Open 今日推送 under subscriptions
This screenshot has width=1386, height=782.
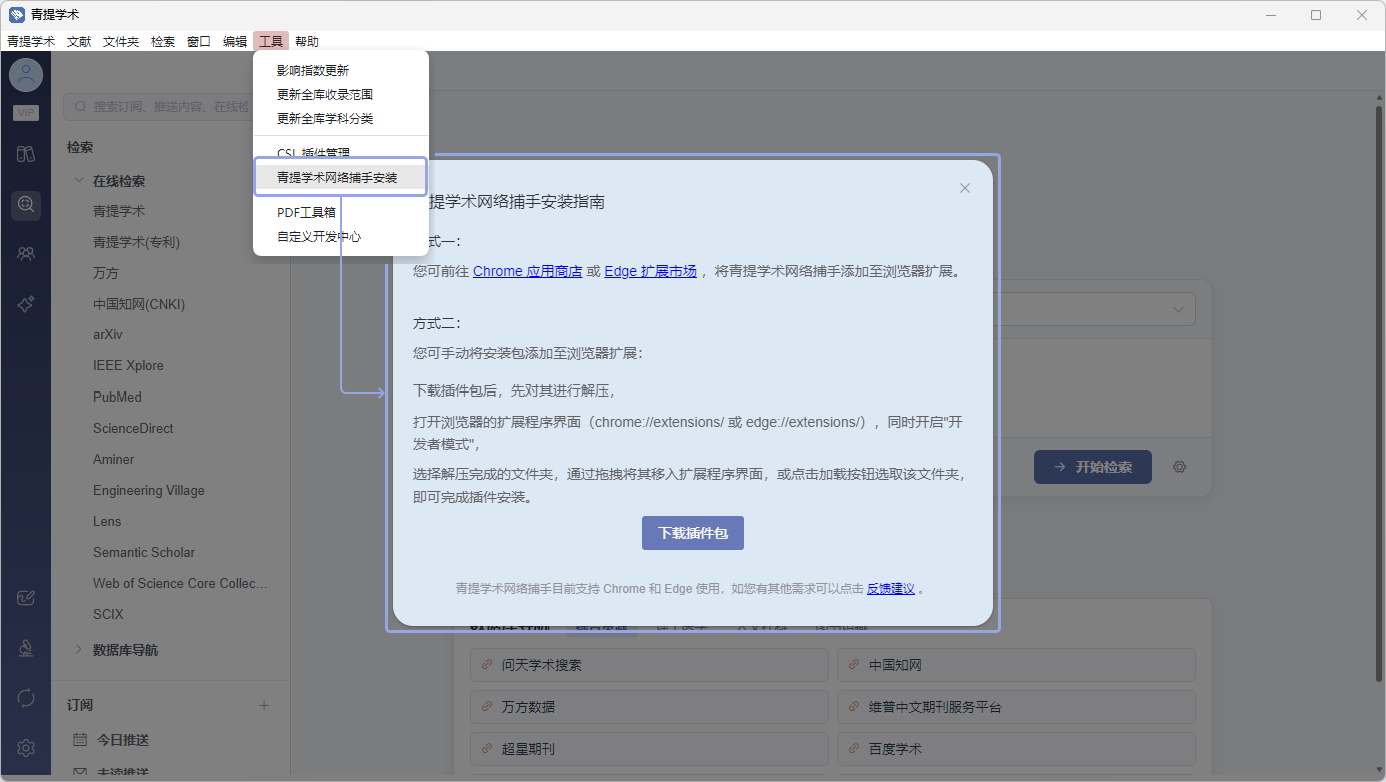(123, 740)
